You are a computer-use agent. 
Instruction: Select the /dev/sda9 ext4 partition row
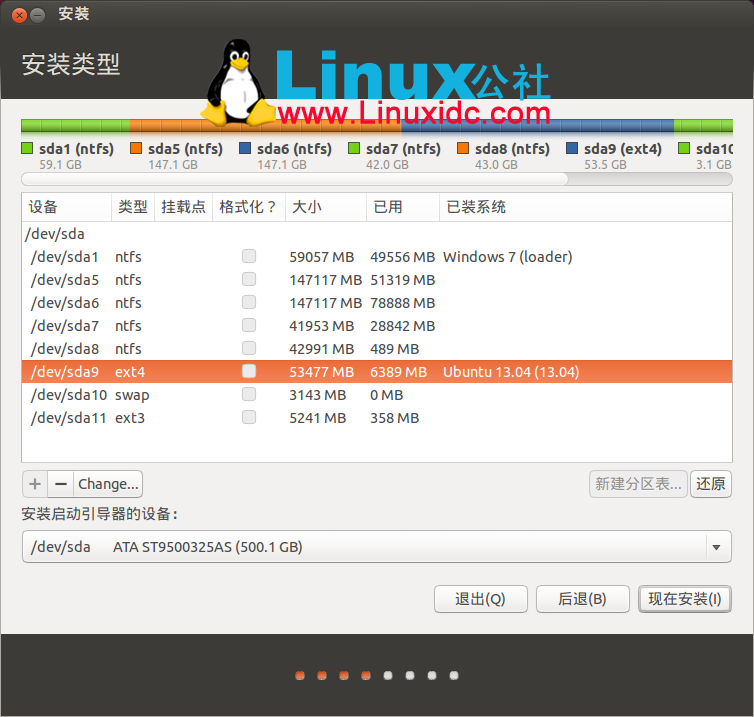[x=377, y=372]
